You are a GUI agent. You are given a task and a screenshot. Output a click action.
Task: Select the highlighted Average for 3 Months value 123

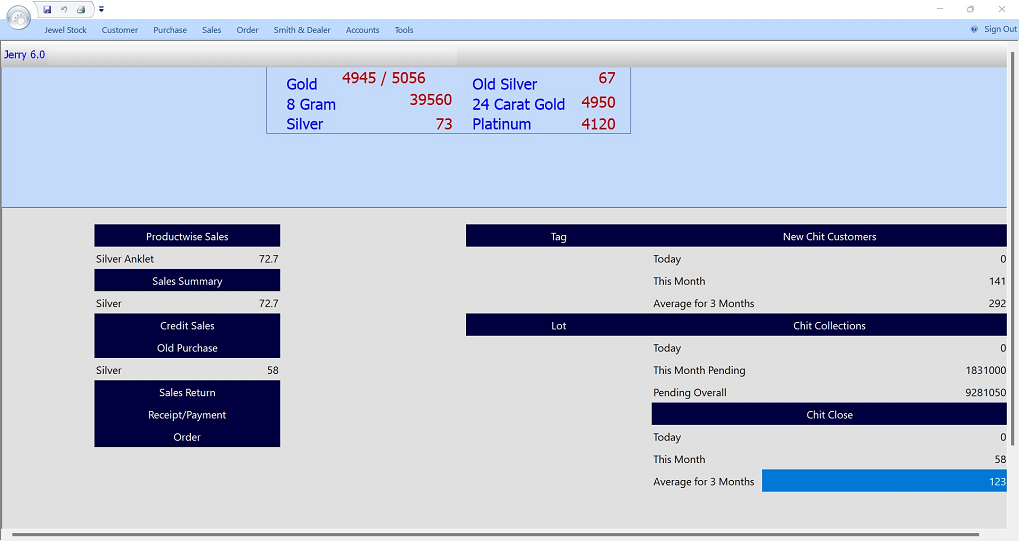tap(884, 482)
